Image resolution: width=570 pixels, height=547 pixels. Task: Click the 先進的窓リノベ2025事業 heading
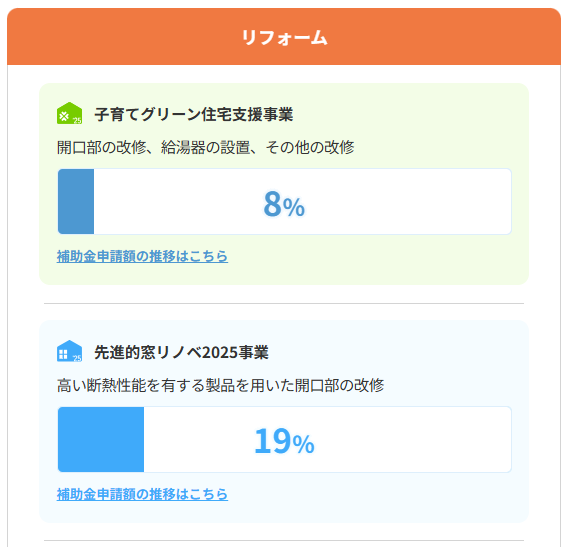pyautogui.click(x=181, y=352)
